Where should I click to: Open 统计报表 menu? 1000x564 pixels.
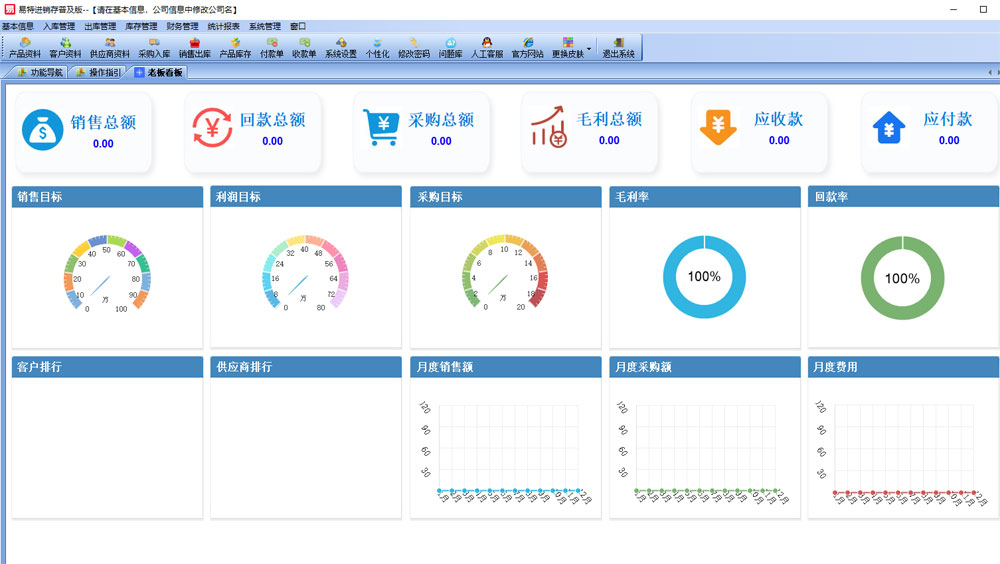pyautogui.click(x=224, y=26)
